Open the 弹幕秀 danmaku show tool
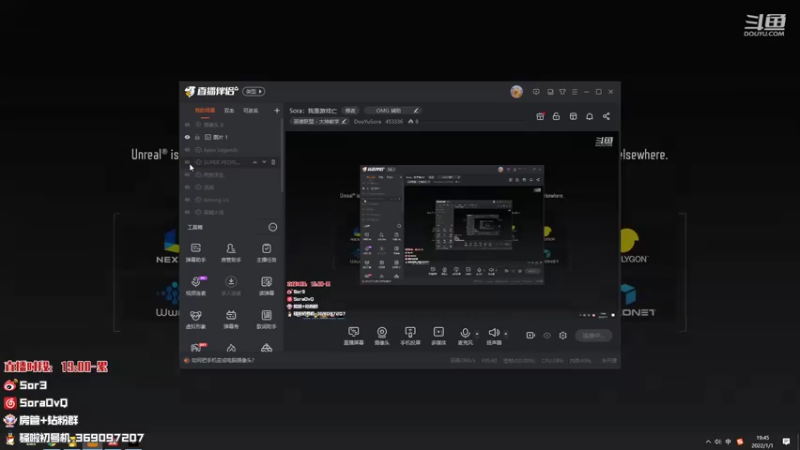Image resolution: width=800 pixels, height=450 pixels. pyautogui.click(x=231, y=319)
